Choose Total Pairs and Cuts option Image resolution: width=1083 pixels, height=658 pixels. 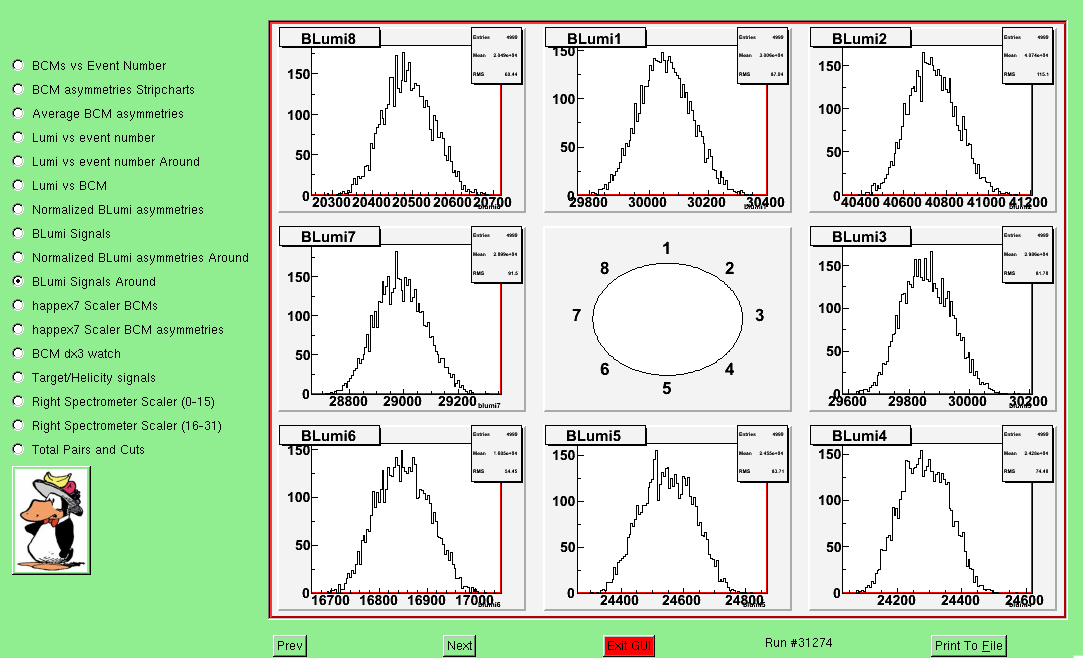click(19, 449)
